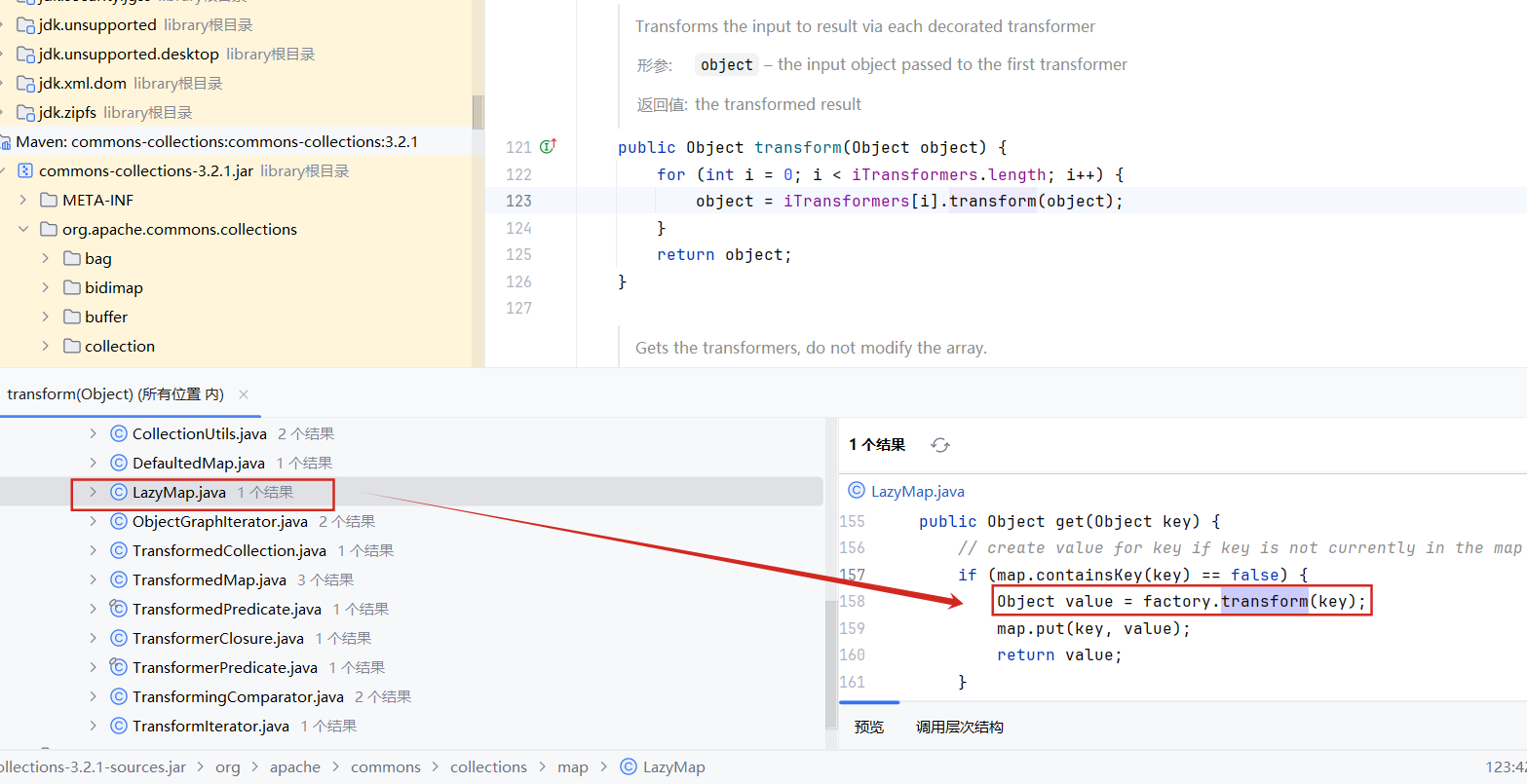Open the collections breadcrumb segment
Image resolution: width=1527 pixels, height=784 pixels.
click(488, 766)
